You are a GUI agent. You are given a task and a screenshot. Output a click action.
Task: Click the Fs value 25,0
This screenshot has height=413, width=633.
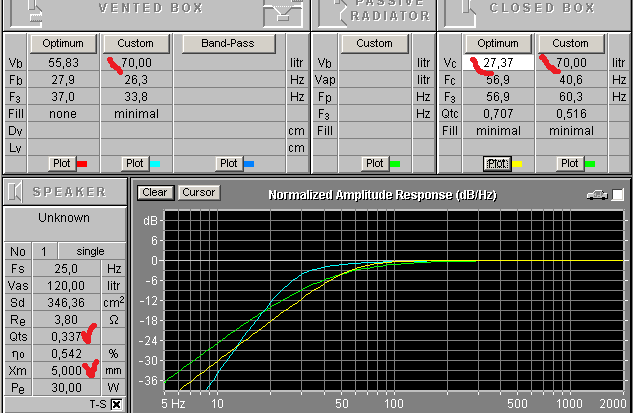click(x=66, y=269)
